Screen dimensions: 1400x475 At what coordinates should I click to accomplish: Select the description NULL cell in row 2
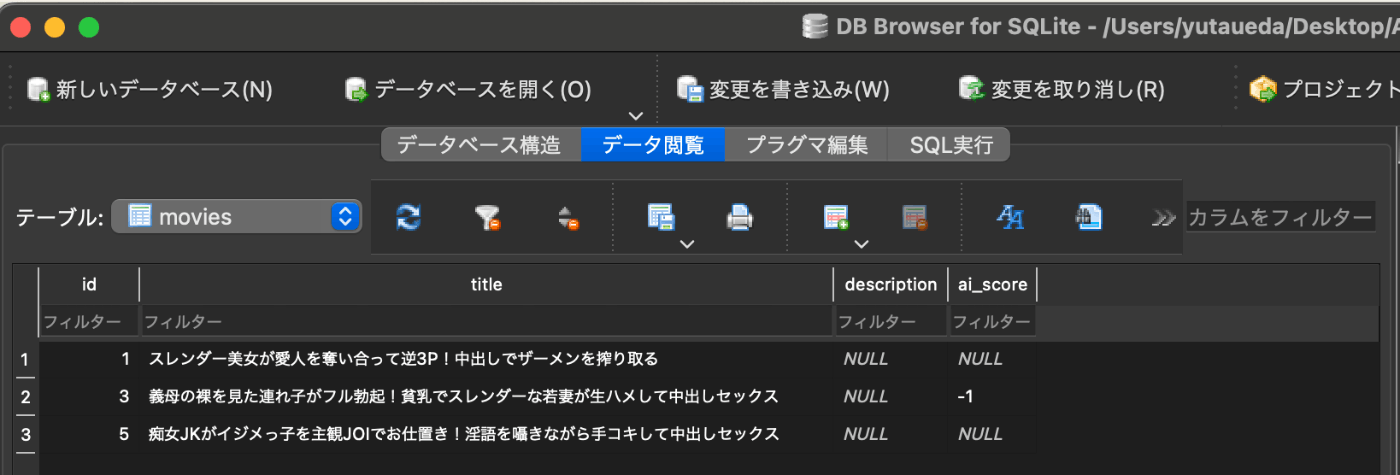890,396
